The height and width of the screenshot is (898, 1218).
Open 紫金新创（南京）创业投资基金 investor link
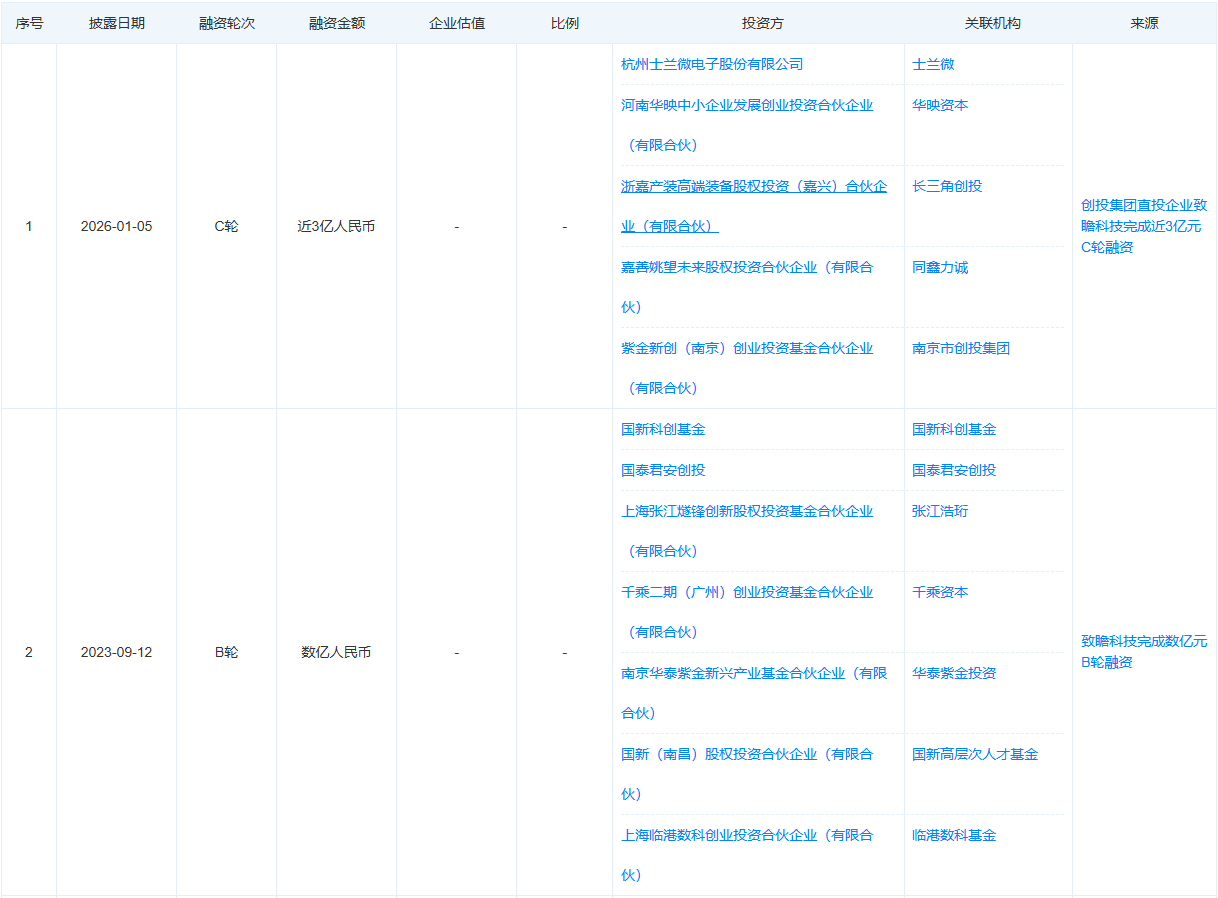[746, 348]
